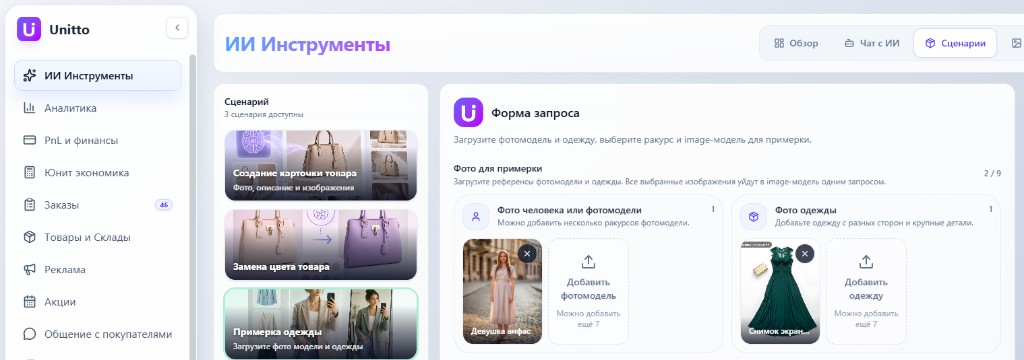1024x360 pixels.
Task: Go to Юнит экономика page
Action: coord(98,172)
